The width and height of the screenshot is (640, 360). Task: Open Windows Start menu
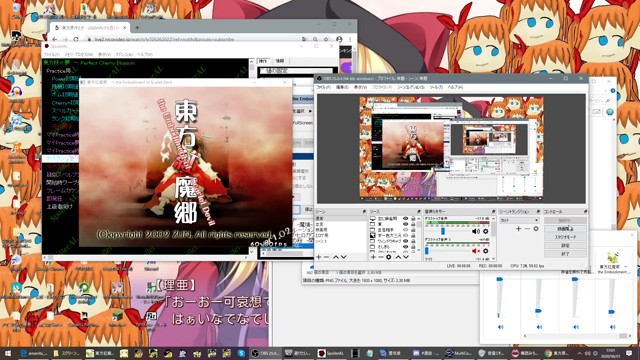(x=7, y=353)
